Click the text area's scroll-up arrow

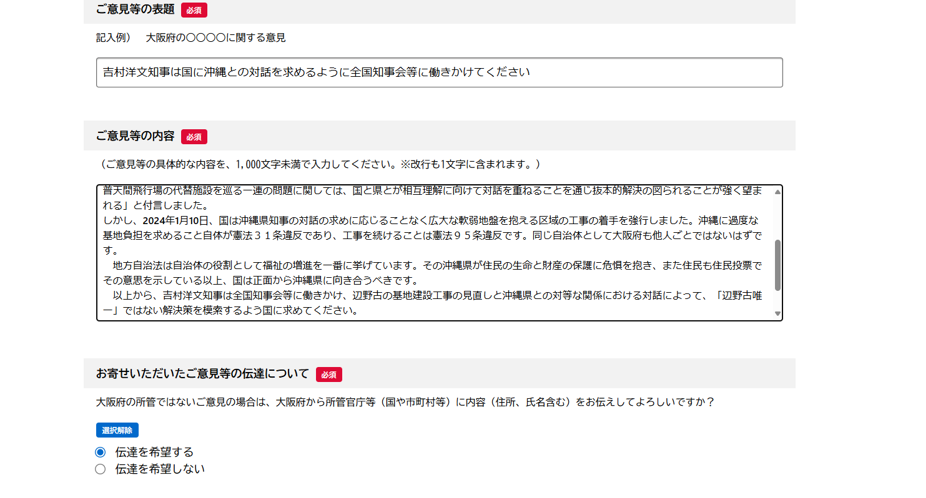coord(777,192)
